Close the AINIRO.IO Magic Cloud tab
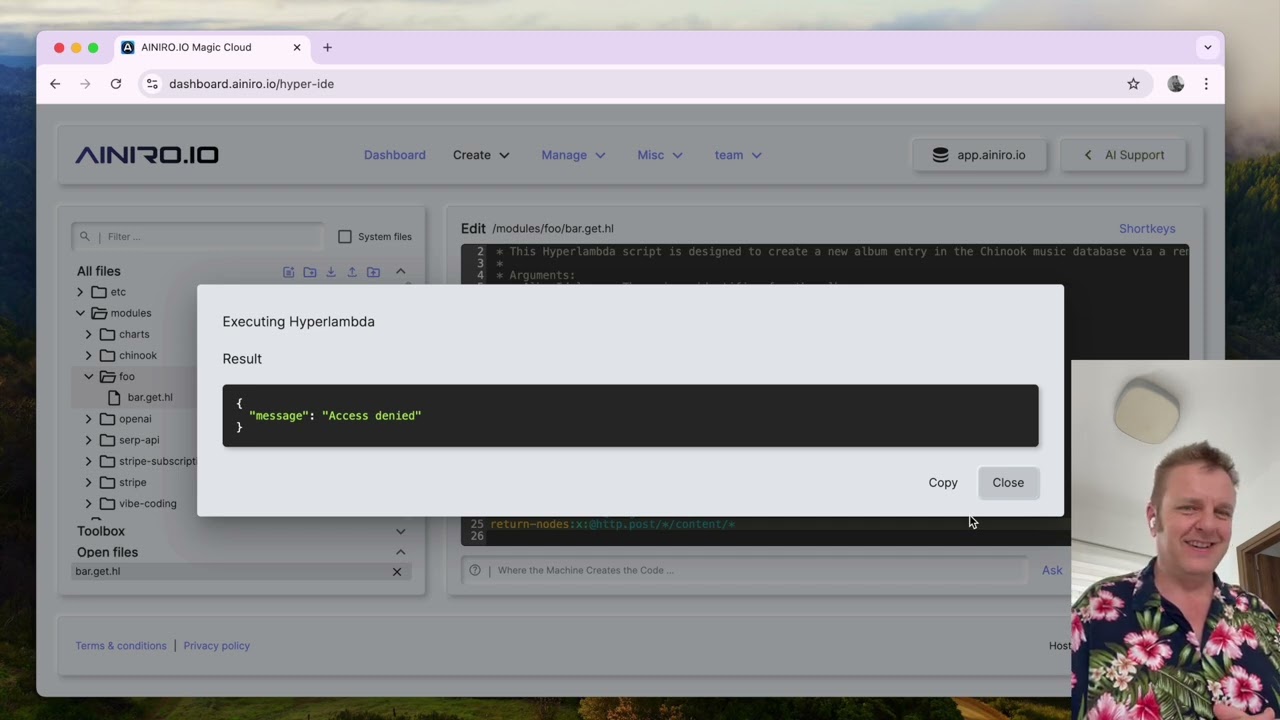The height and width of the screenshot is (720, 1280). (x=297, y=47)
